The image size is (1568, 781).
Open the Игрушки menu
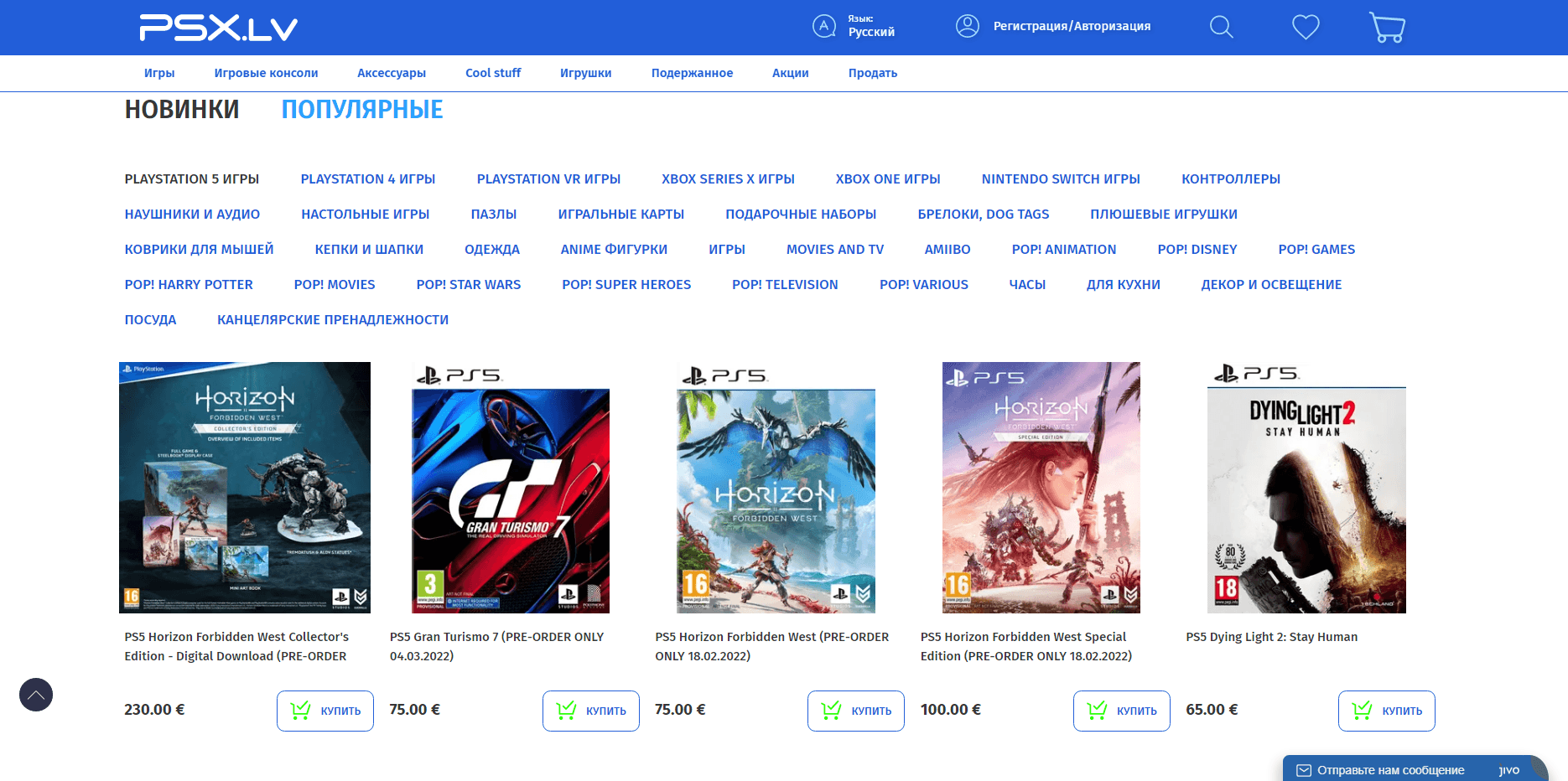(x=586, y=73)
